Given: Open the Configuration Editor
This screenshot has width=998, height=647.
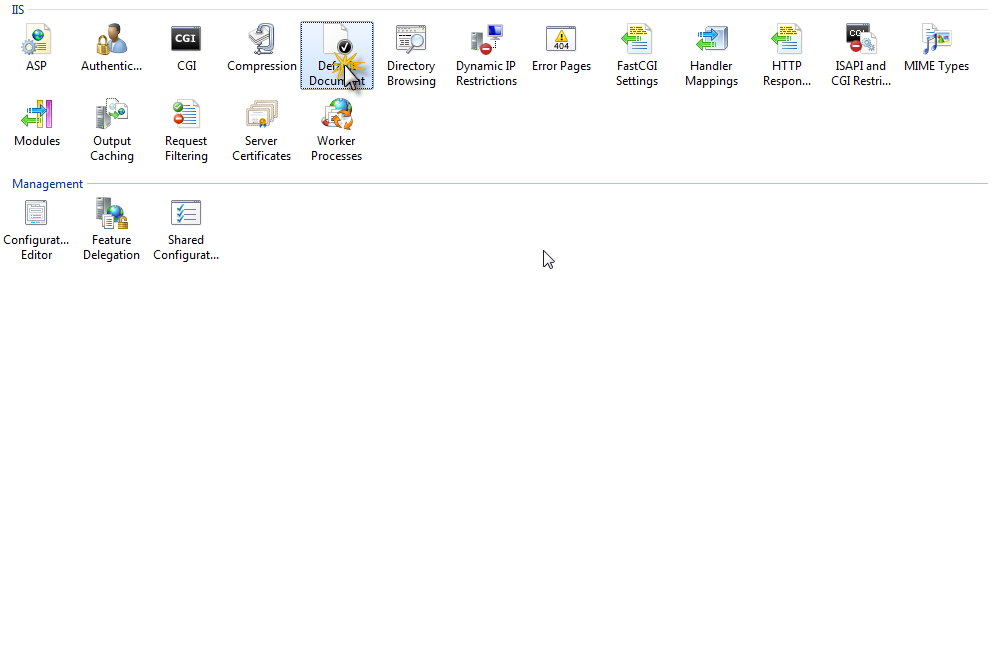Looking at the screenshot, I should pyautogui.click(x=36, y=230).
